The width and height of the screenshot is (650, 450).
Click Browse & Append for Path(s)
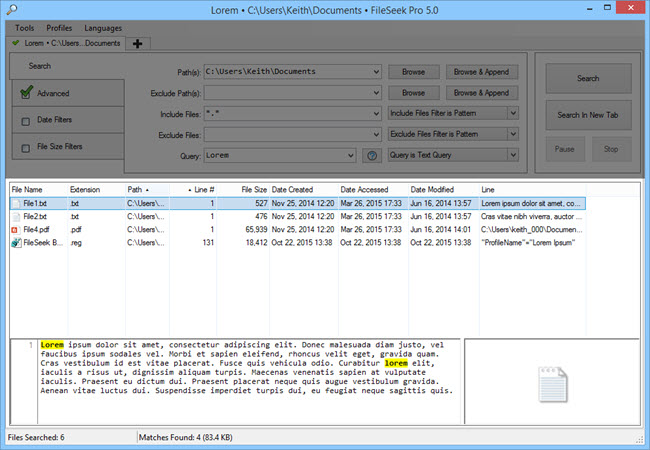click(481, 72)
